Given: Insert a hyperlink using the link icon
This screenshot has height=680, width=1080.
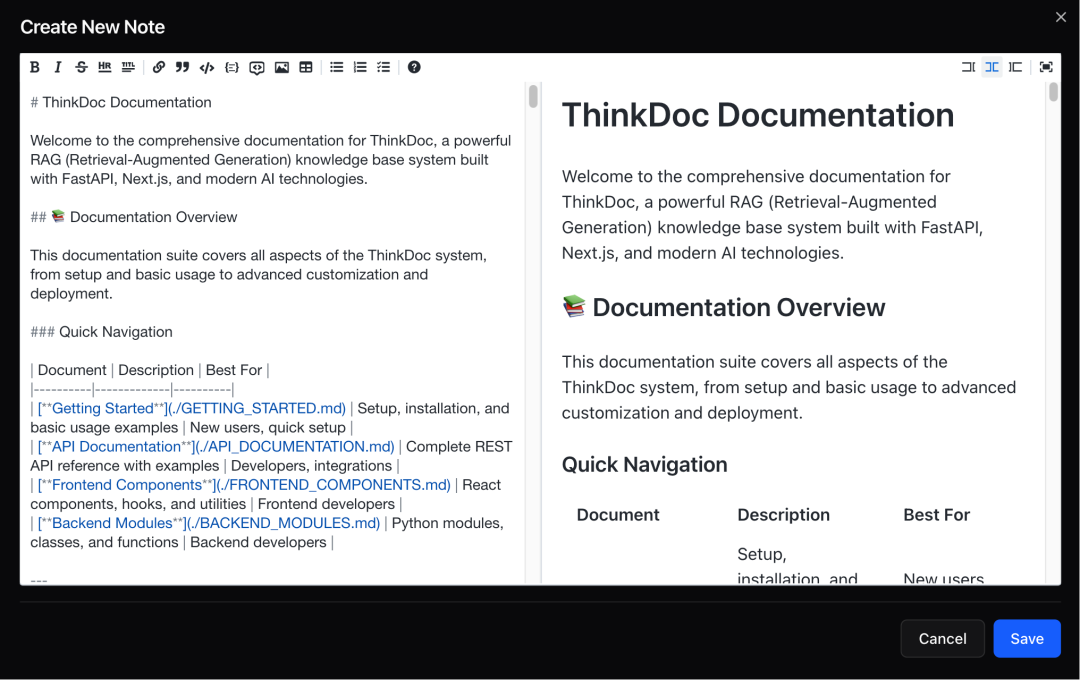Looking at the screenshot, I should tap(160, 67).
